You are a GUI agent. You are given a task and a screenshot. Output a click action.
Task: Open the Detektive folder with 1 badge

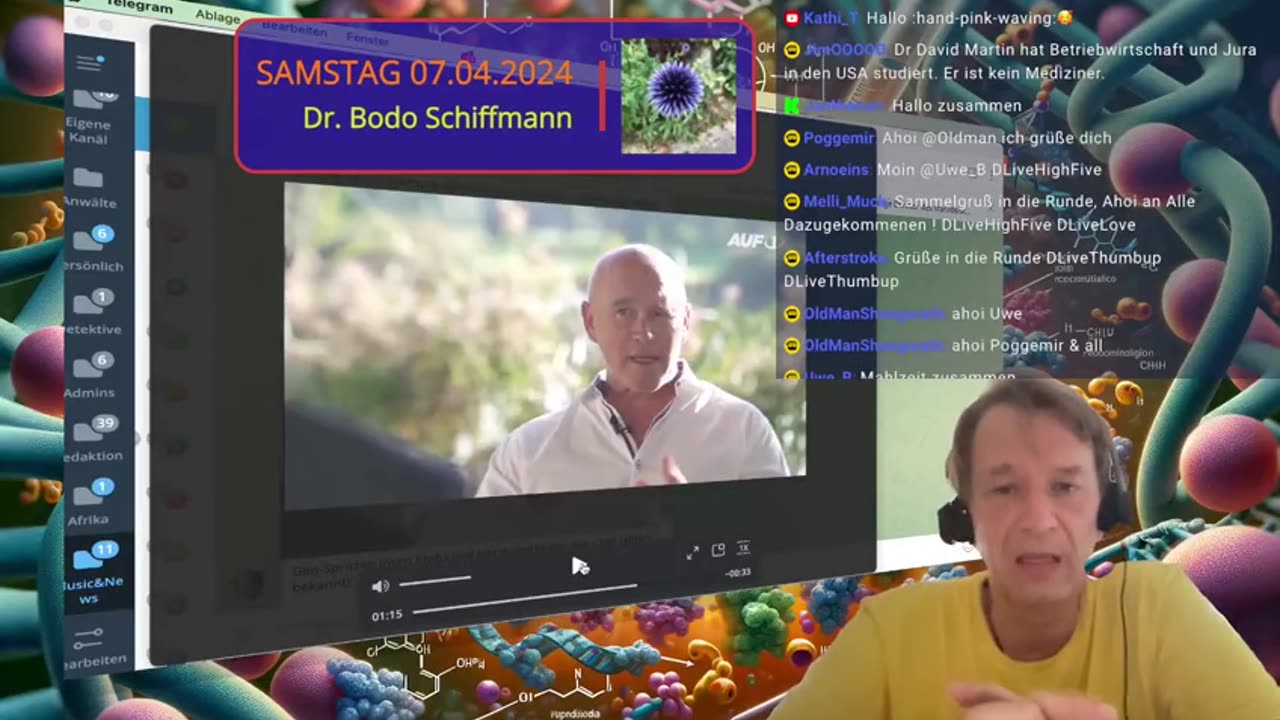pos(92,312)
